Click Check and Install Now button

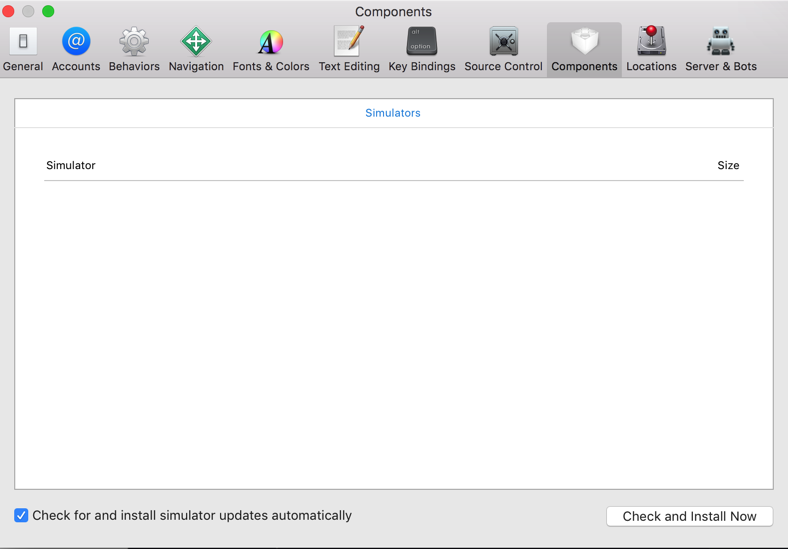point(690,516)
